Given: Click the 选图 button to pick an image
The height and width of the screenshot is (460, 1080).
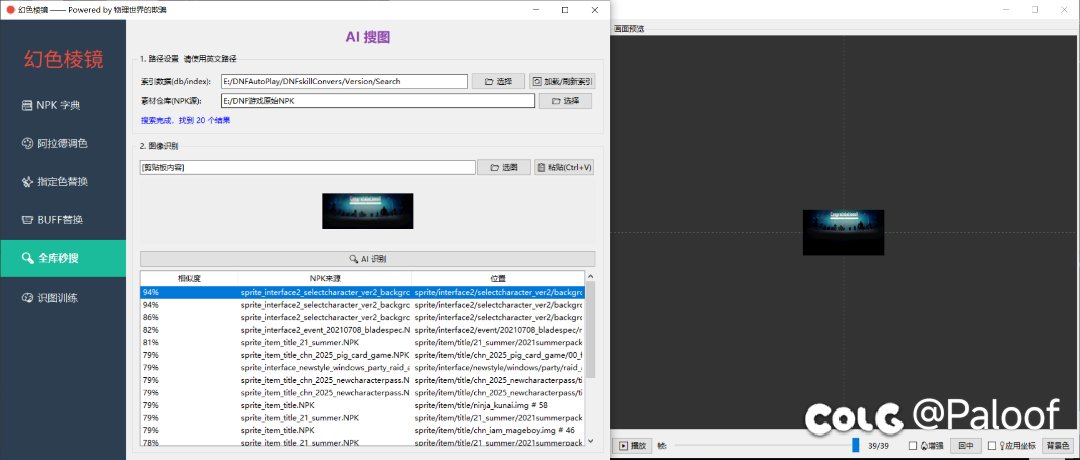Looking at the screenshot, I should [503, 167].
